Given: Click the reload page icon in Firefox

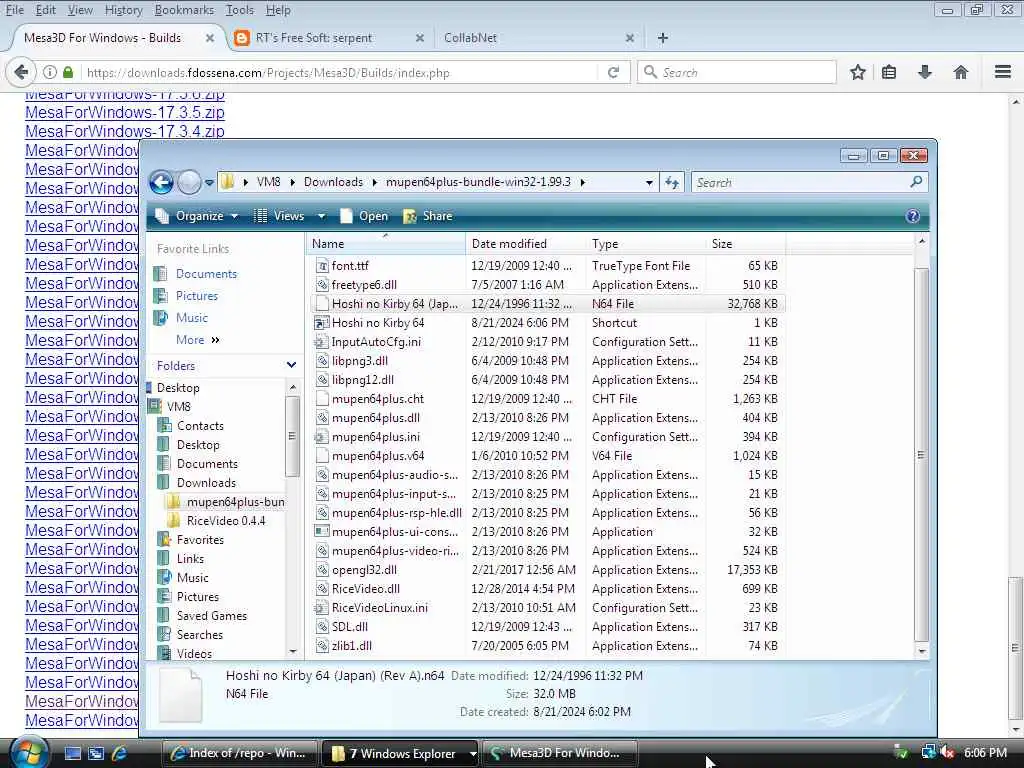Looking at the screenshot, I should [x=613, y=72].
